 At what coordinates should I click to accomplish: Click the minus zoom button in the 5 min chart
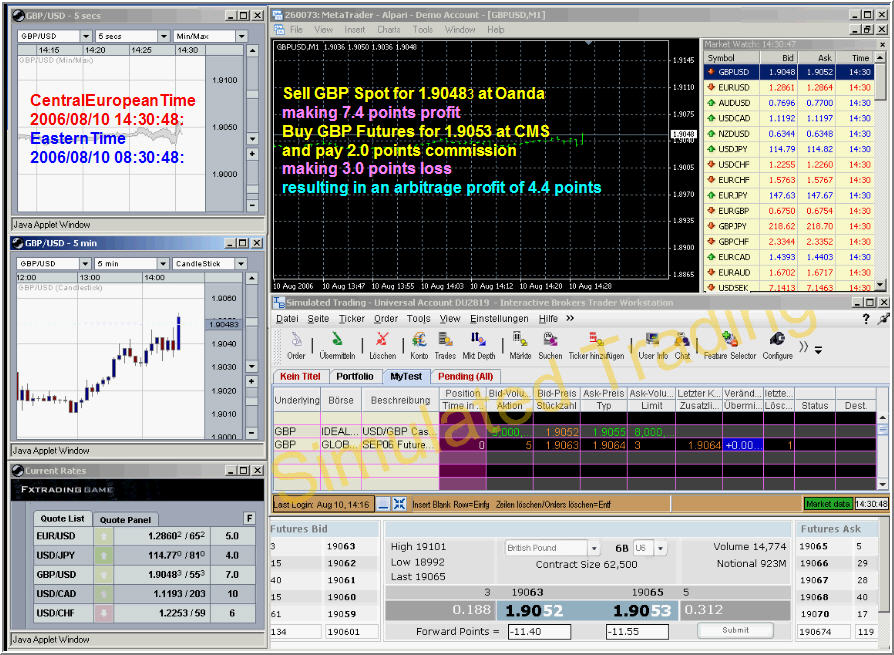(251, 433)
